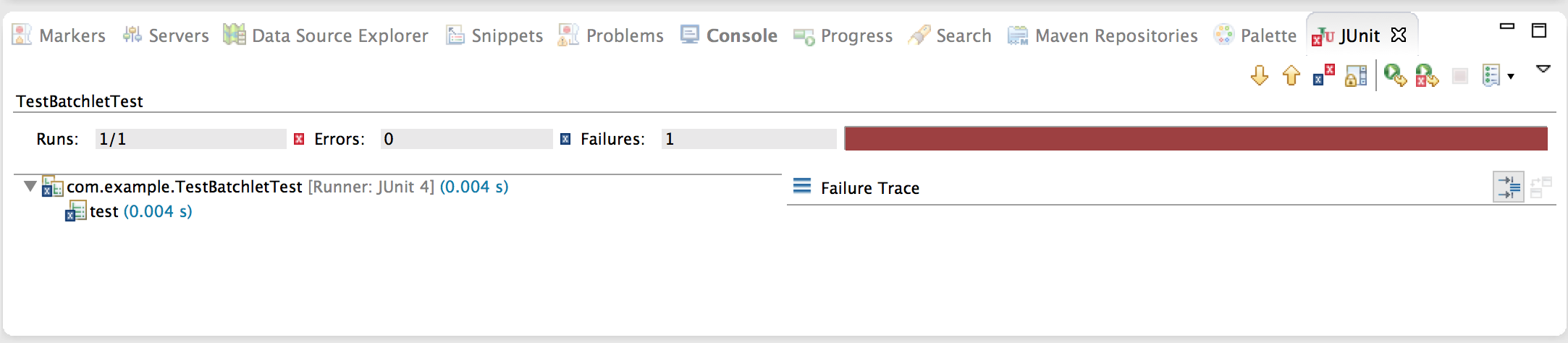The height and width of the screenshot is (343, 1568).
Task: Open the Maven Repositories tab
Action: pos(1103,35)
